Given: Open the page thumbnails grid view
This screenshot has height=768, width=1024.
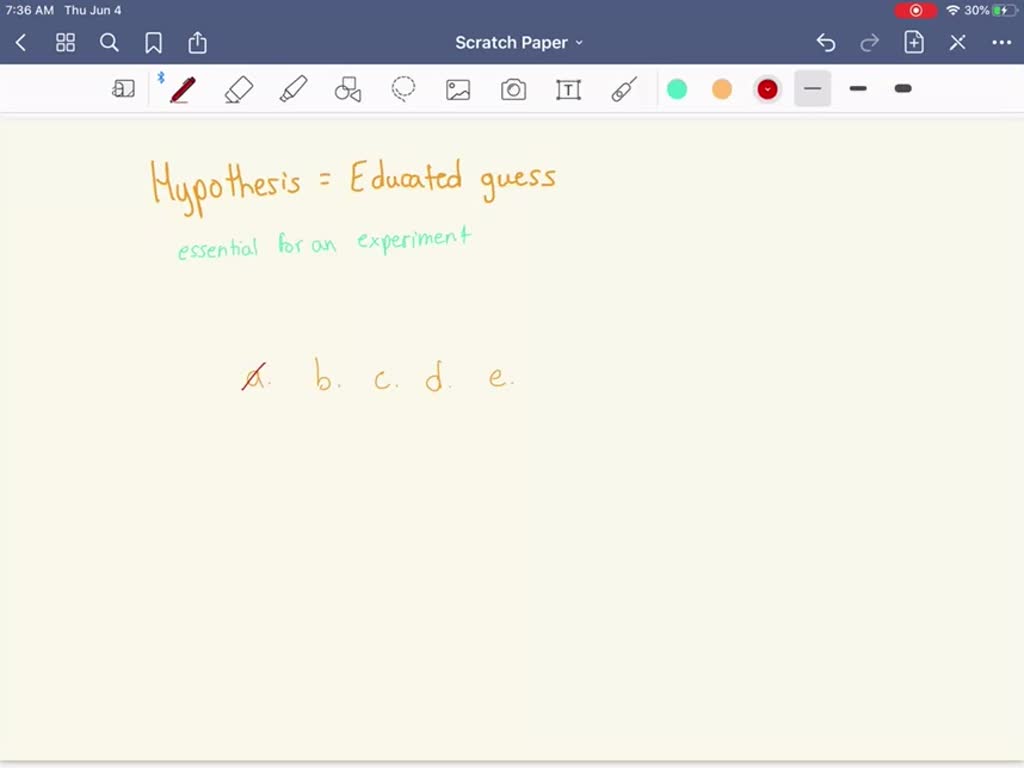Looking at the screenshot, I should pyautogui.click(x=65, y=42).
